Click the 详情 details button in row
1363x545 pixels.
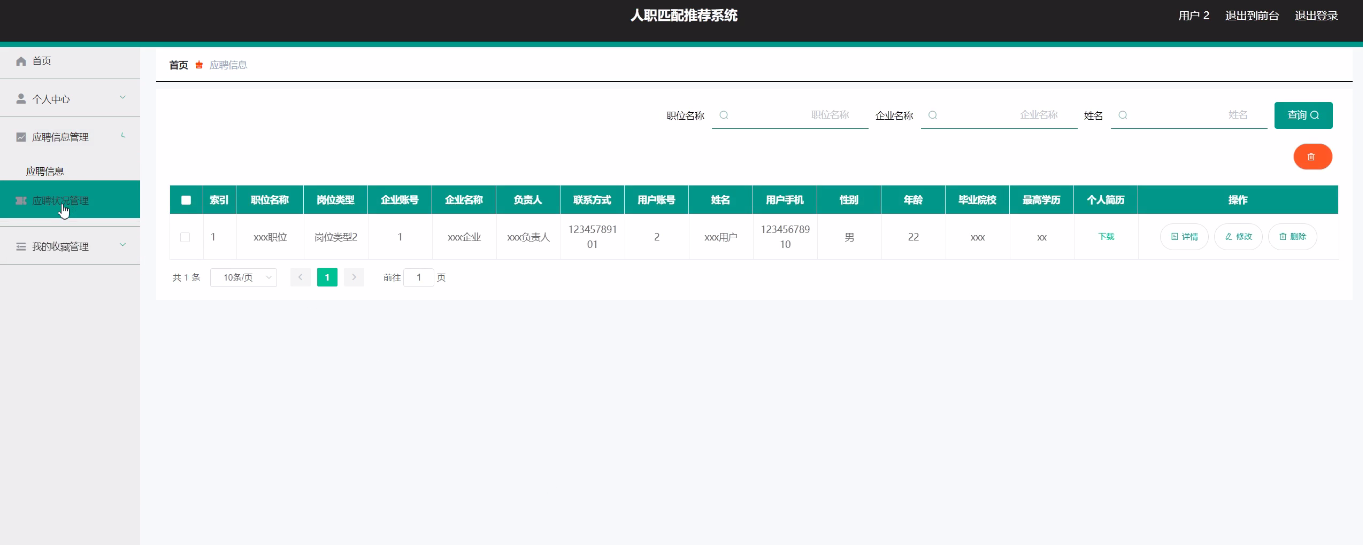tap(1184, 237)
